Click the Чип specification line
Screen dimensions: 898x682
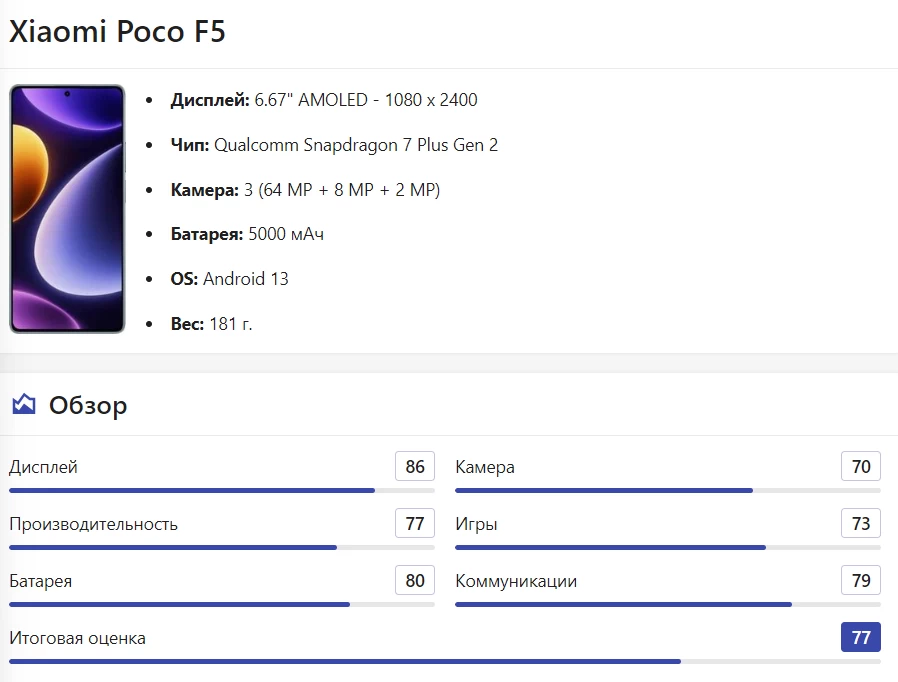click(x=334, y=145)
